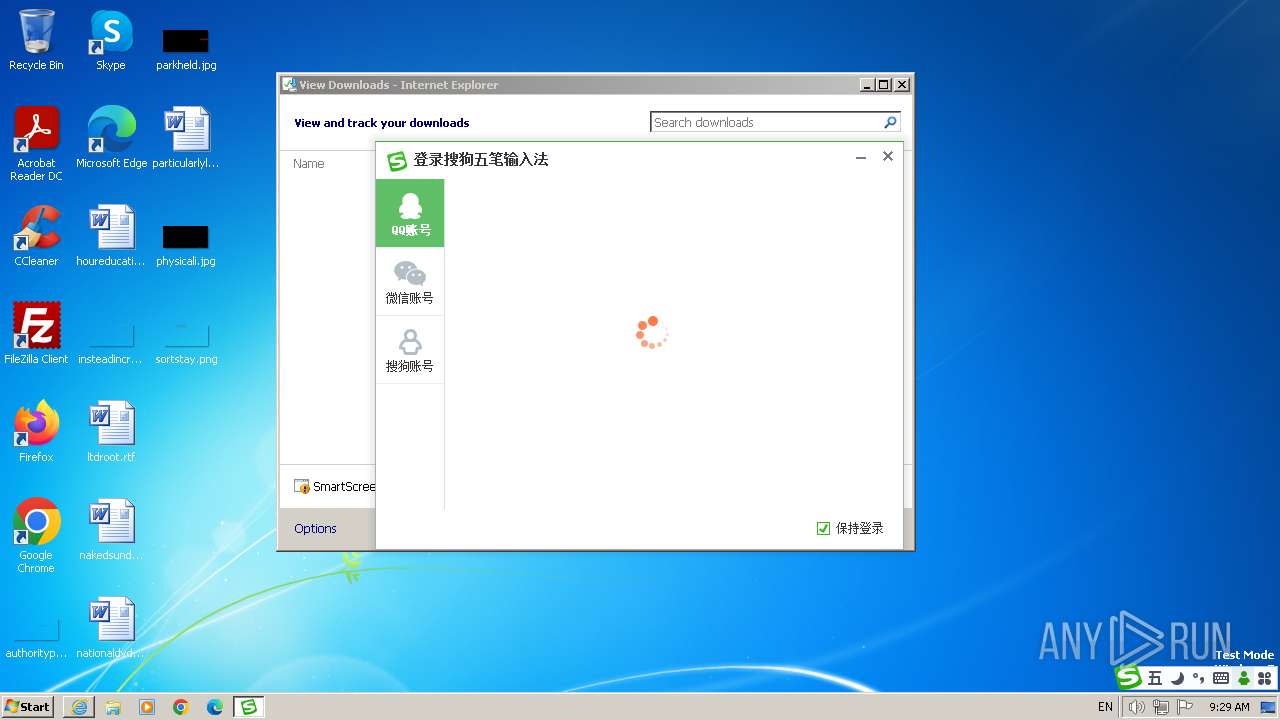Select ltdroot.rtf document
Image resolution: width=1280 pixels, height=720 pixels.
[111, 433]
